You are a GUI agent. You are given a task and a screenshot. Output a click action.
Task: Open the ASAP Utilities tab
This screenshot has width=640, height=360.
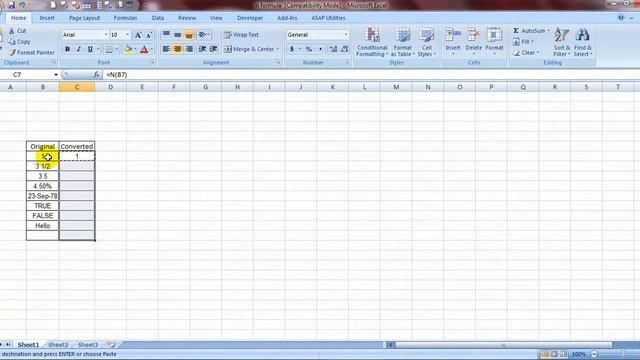tap(328, 18)
